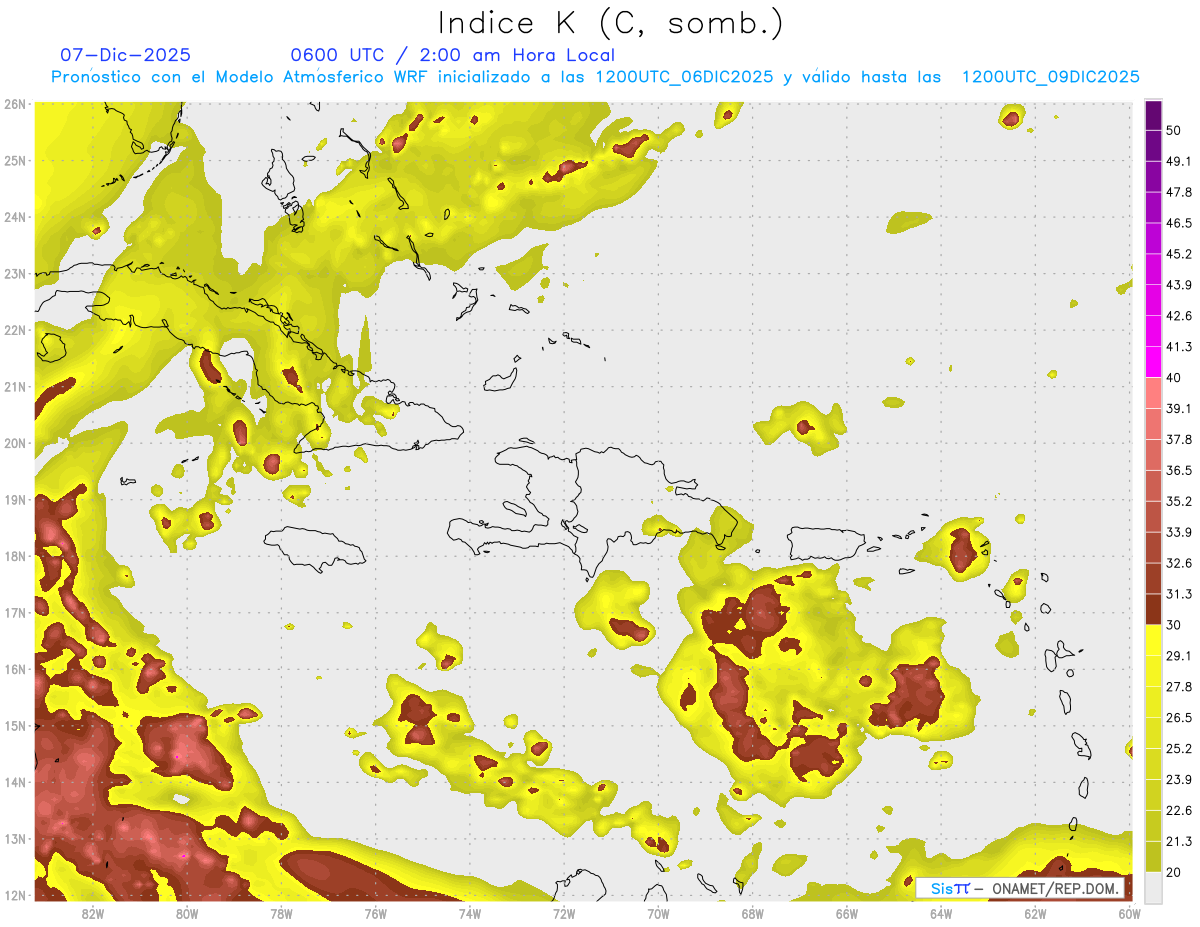Click the '0600 UTC / 2:00 am Hora Local' text
Viewport: 1200px width, 927px height.
coord(452,55)
